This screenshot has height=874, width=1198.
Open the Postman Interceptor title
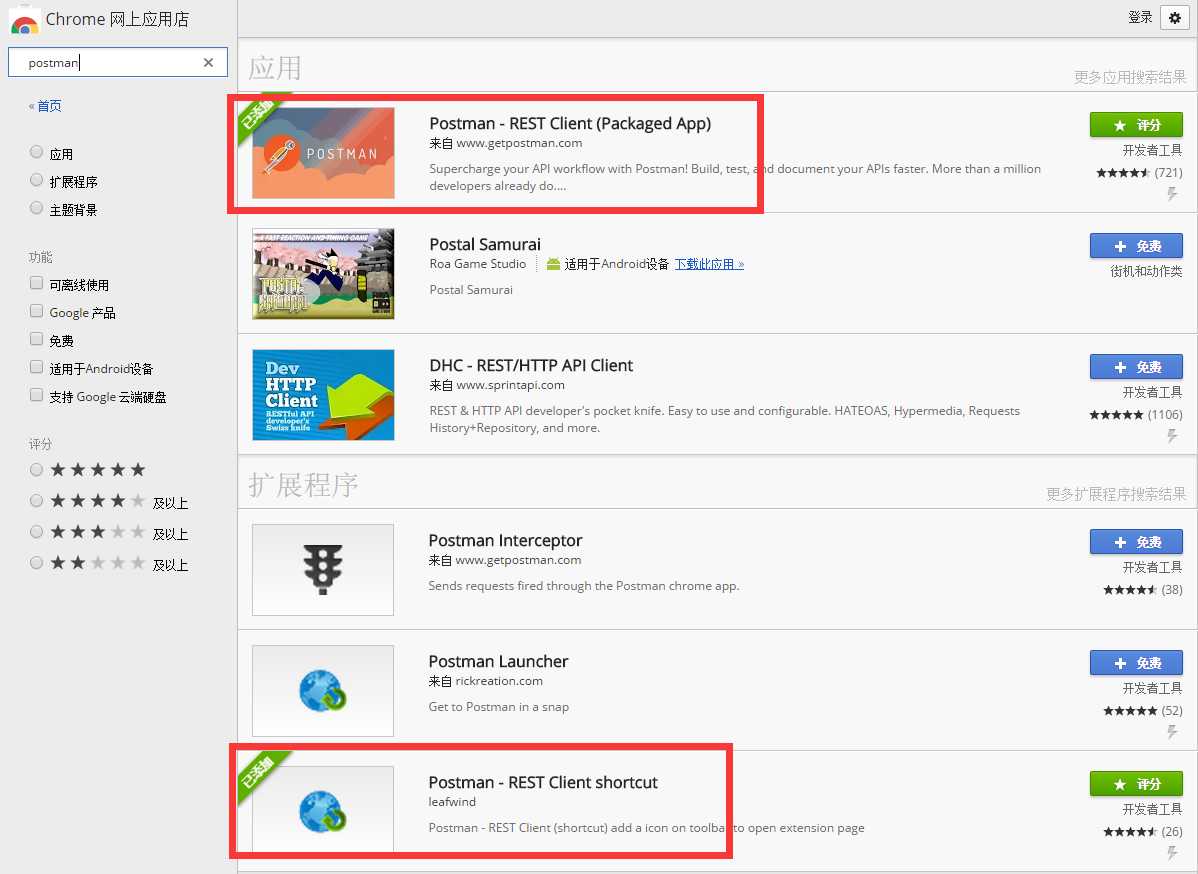click(x=505, y=541)
